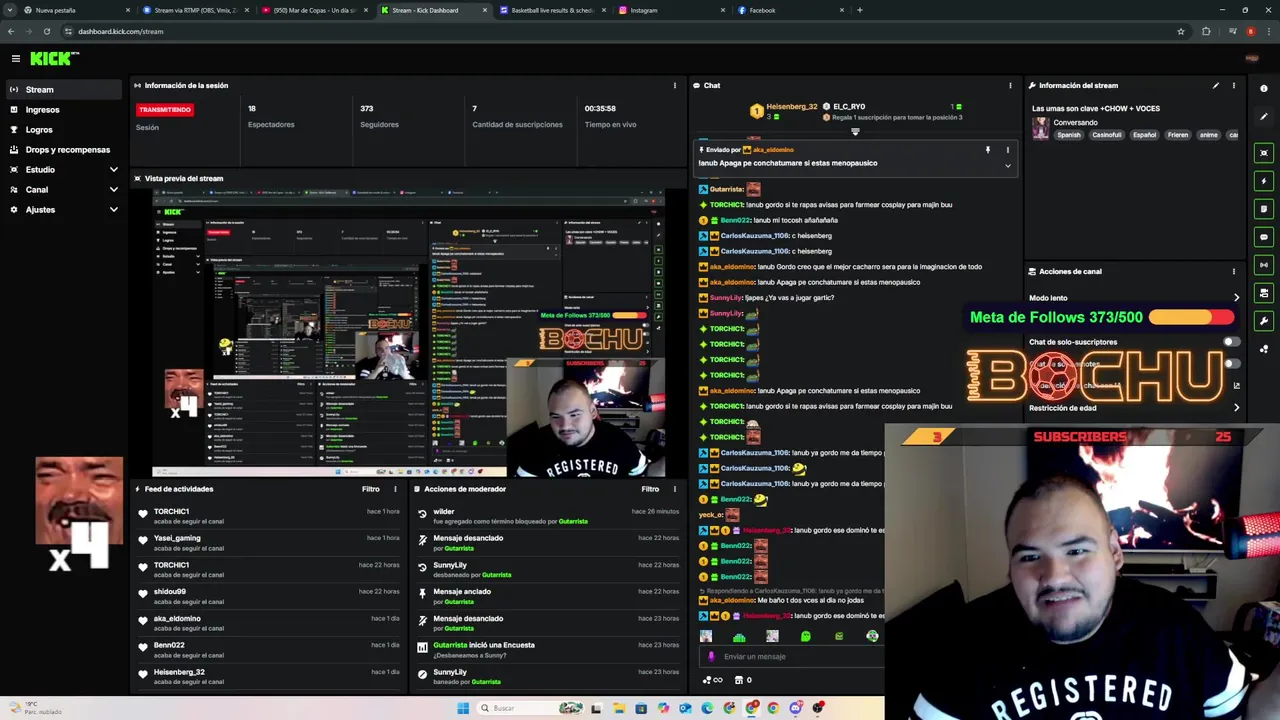Toggle the second chat mode switch below solo-suscriptores
The image size is (1280, 720).
(1231, 364)
